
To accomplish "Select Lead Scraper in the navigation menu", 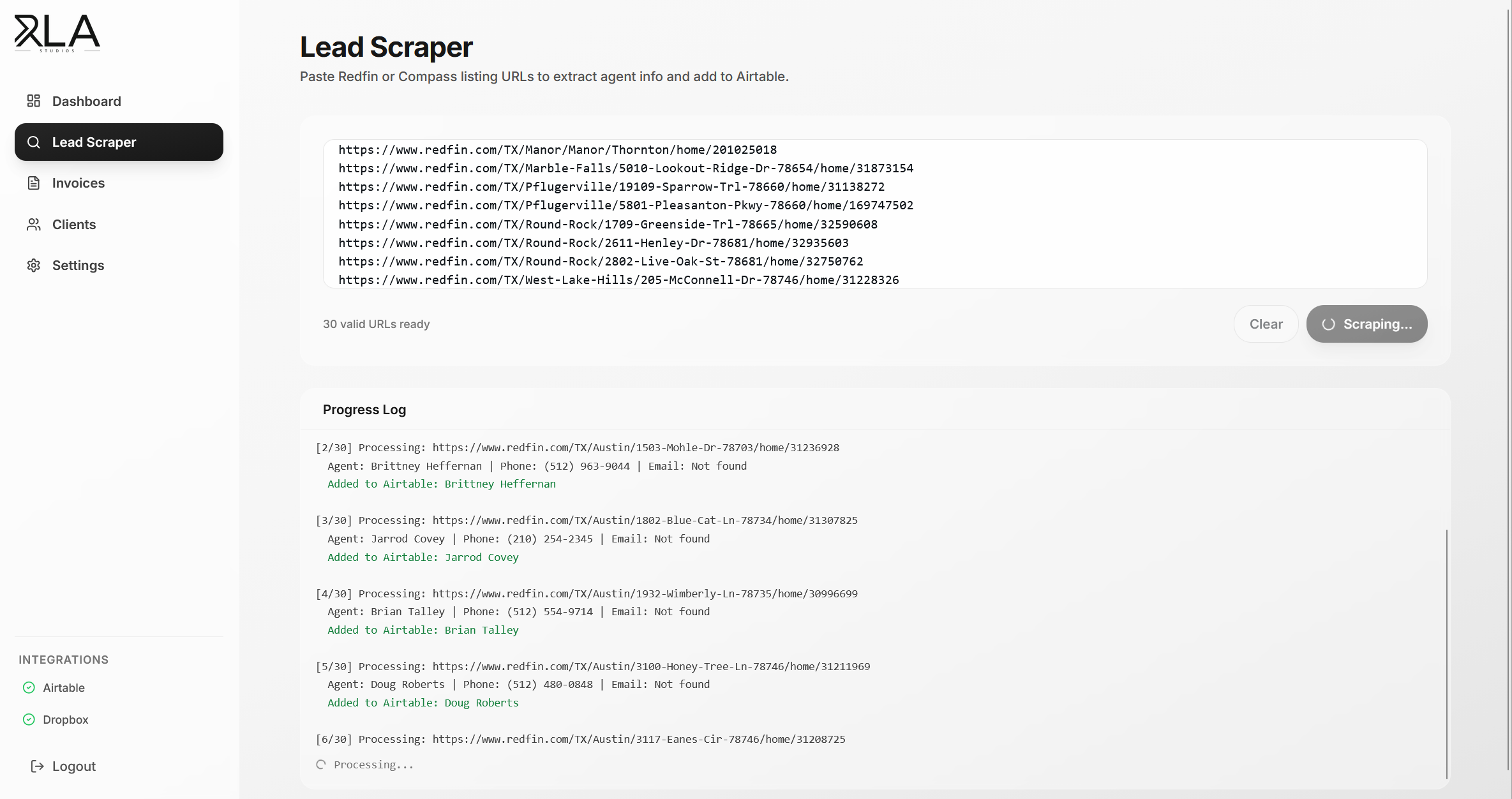I will [94, 142].
